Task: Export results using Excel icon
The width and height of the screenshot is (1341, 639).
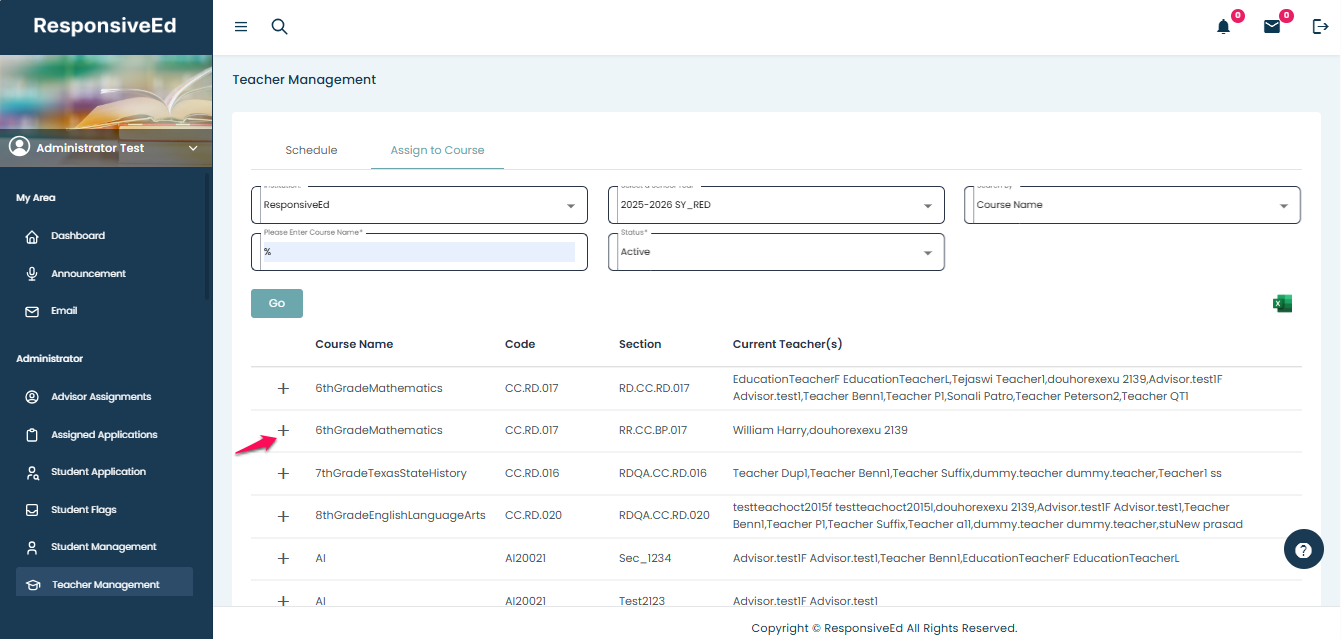Action: tap(1282, 304)
